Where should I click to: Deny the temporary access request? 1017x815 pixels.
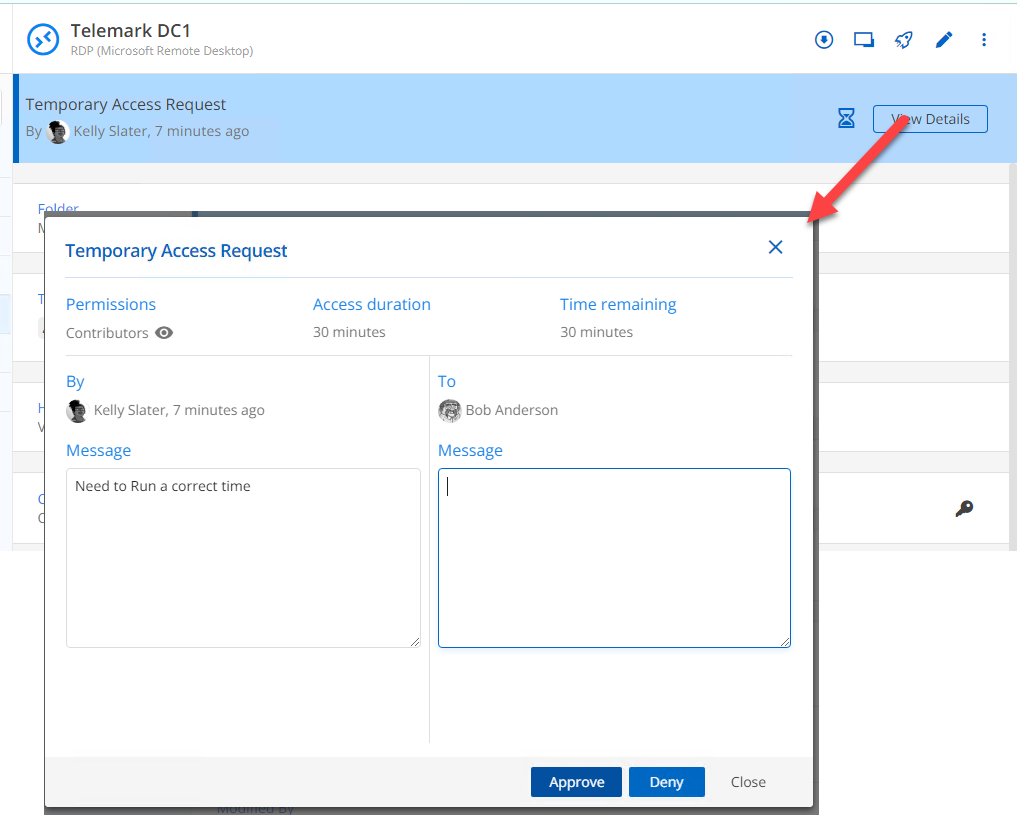tap(666, 782)
